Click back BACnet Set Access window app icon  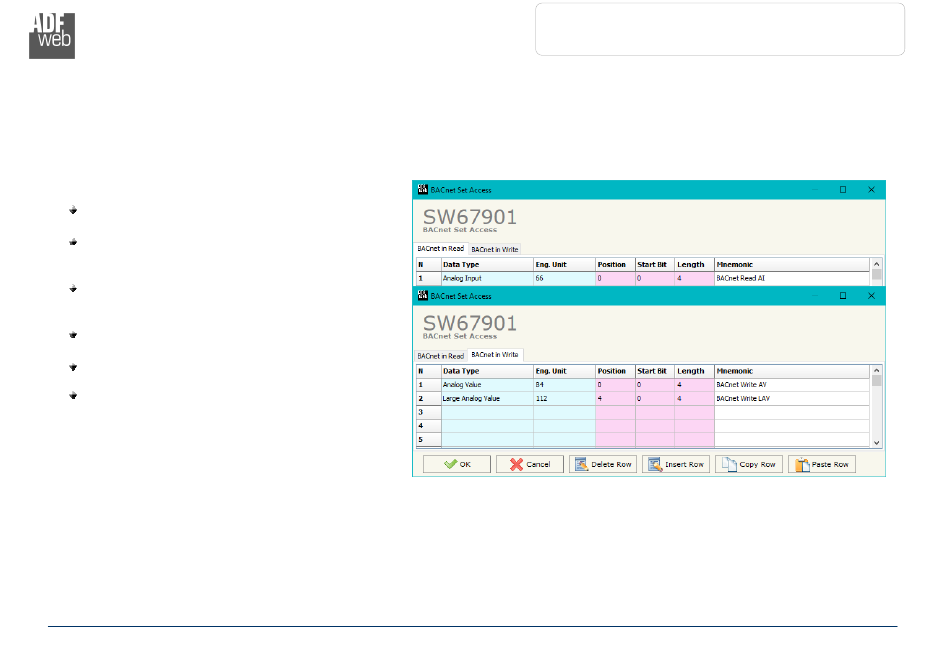coord(422,190)
